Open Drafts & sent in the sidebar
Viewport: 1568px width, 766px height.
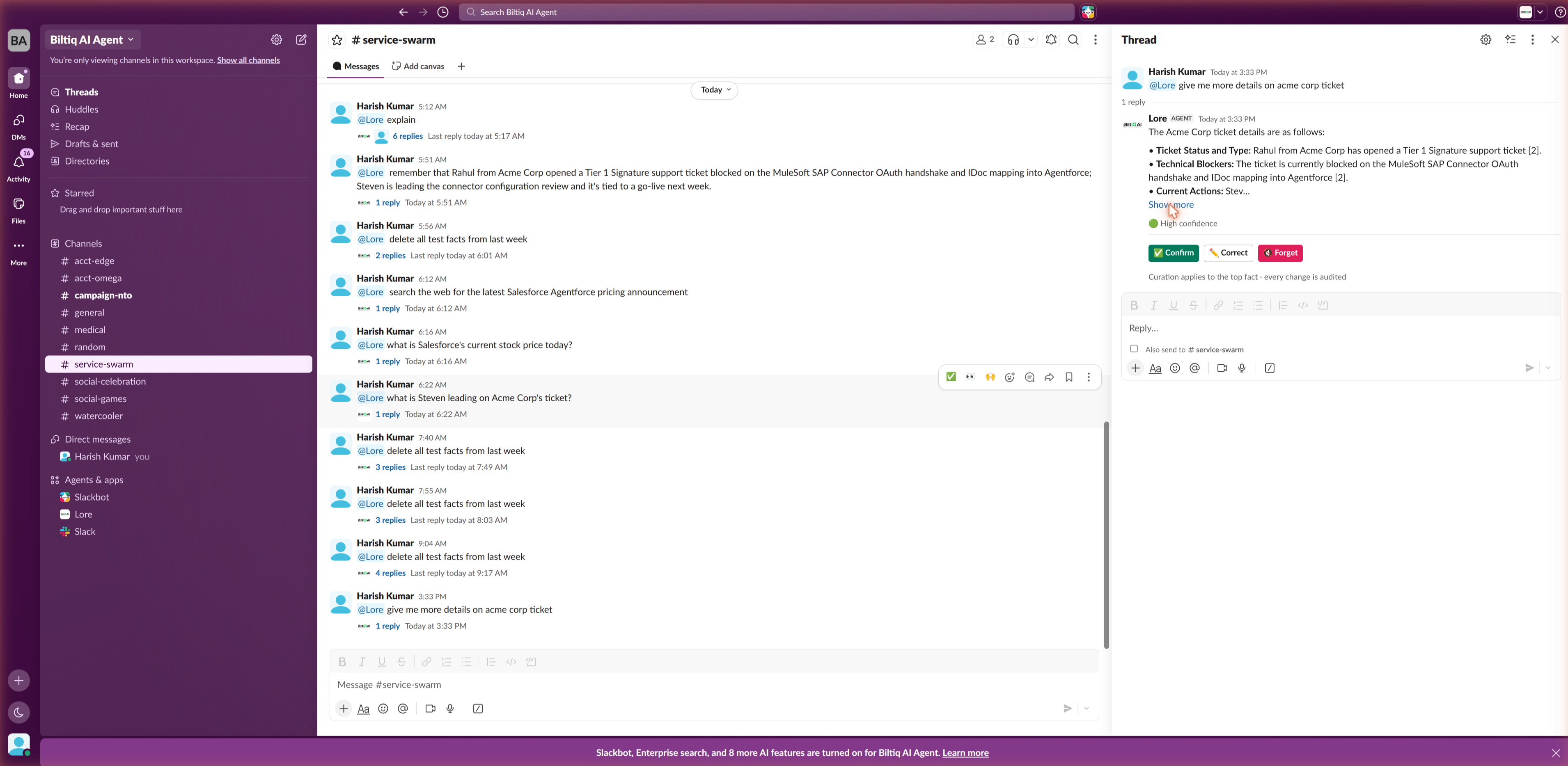(x=91, y=144)
